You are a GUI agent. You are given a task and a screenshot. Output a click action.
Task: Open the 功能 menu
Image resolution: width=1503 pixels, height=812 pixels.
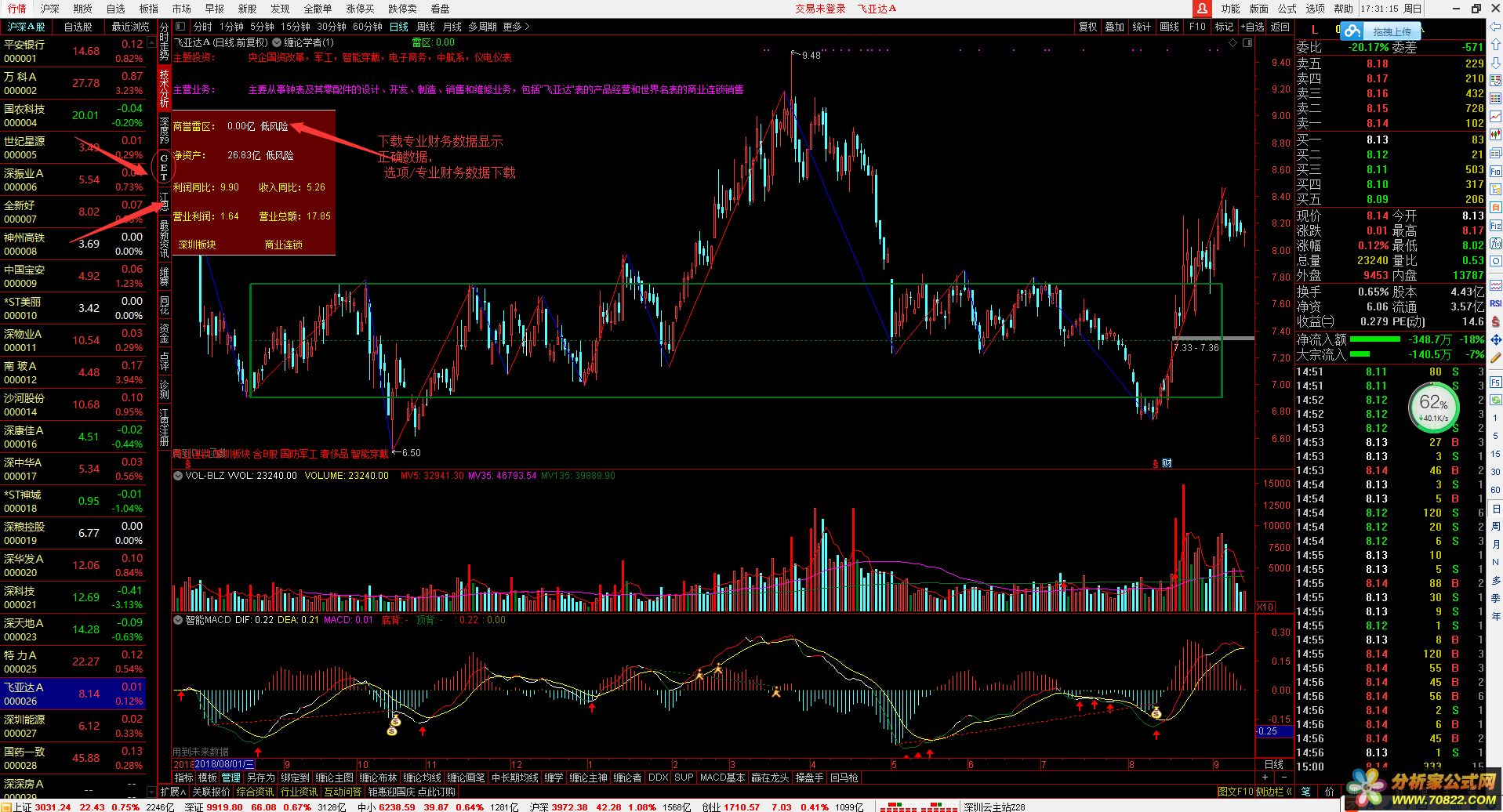(x=1230, y=9)
